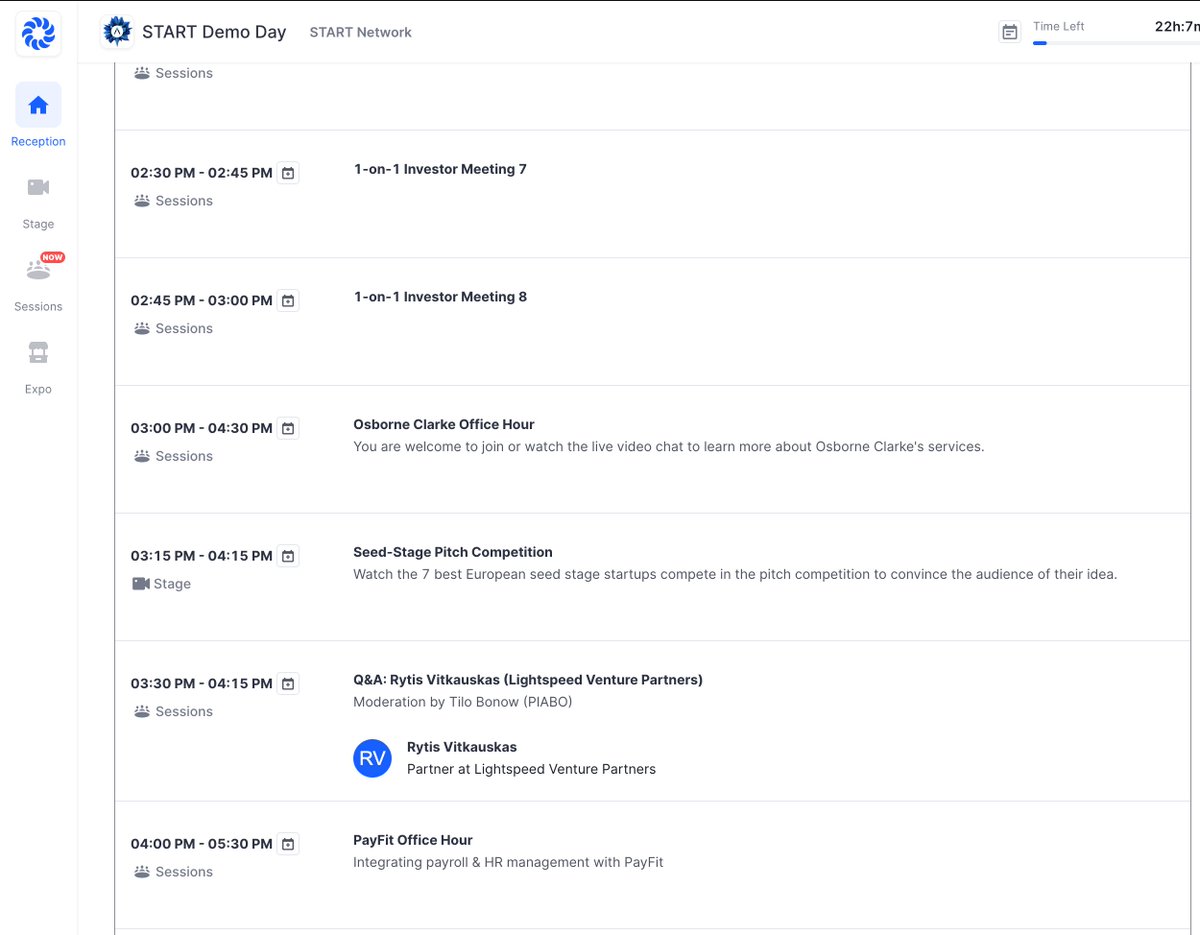Click the Time Left progress bar
The image size is (1200, 935).
tap(1116, 43)
